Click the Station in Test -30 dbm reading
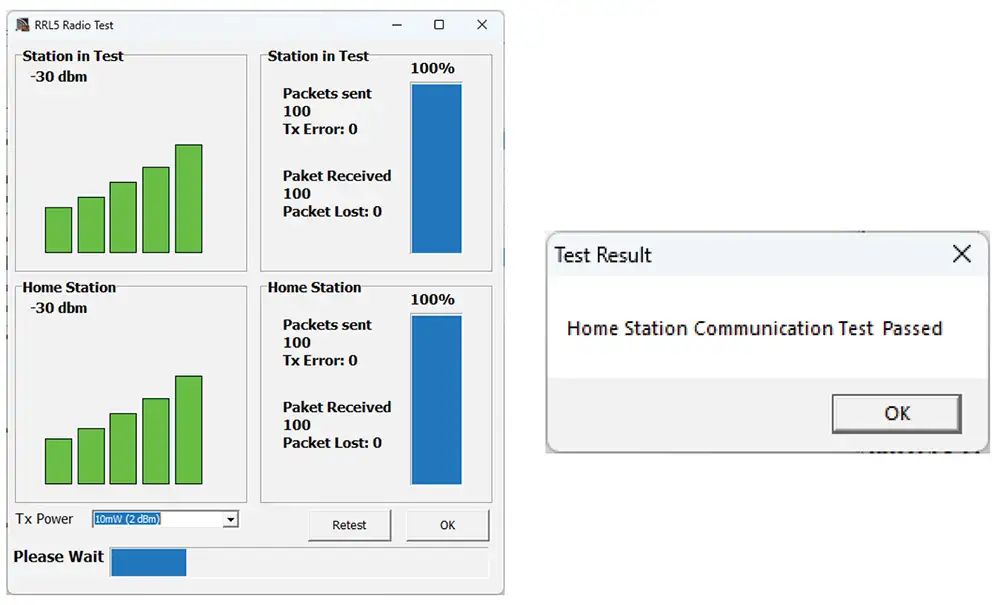This screenshot has height=605, width=1000. click(58, 77)
